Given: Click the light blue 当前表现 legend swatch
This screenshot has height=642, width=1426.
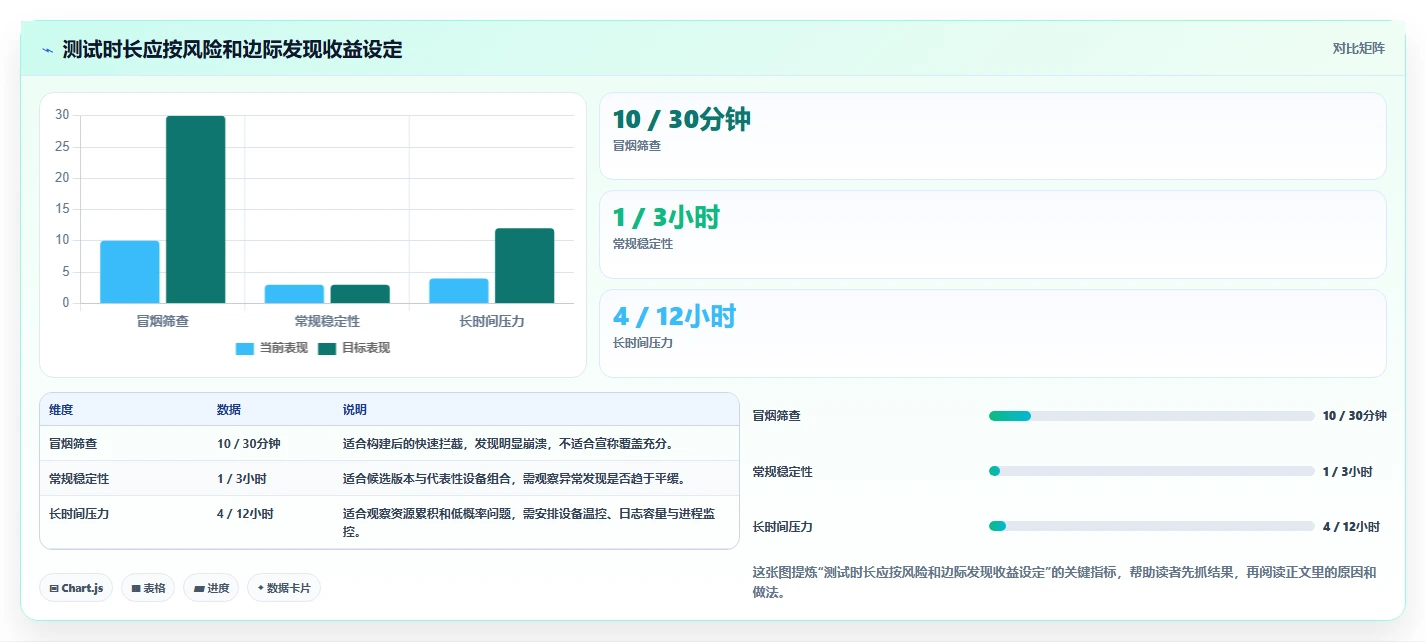Looking at the screenshot, I should click(245, 348).
